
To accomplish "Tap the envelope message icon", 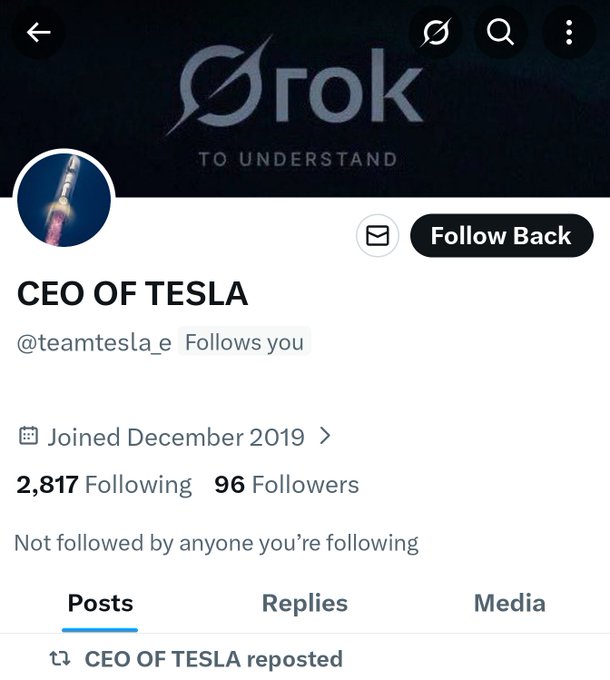I will point(377,236).
